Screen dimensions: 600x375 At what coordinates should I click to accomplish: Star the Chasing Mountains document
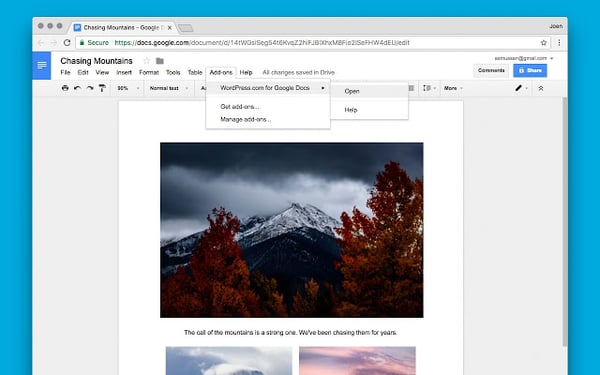coord(147,61)
